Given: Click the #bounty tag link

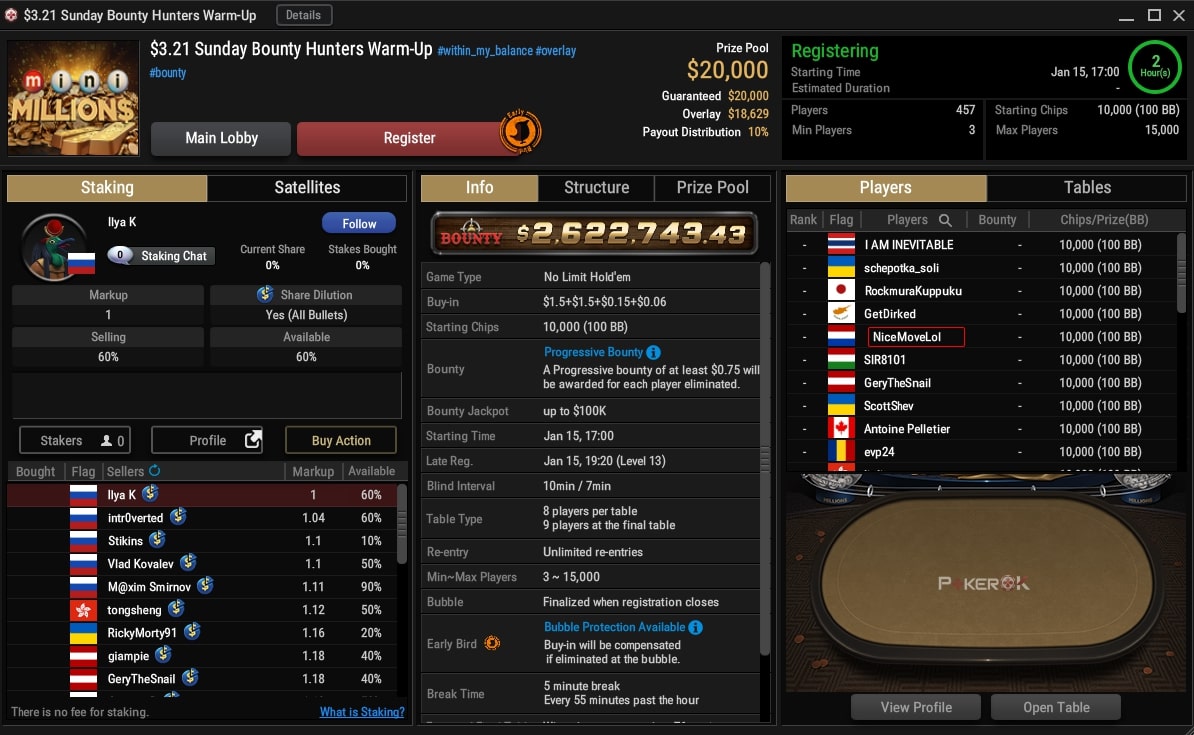Looking at the screenshot, I should 168,73.
